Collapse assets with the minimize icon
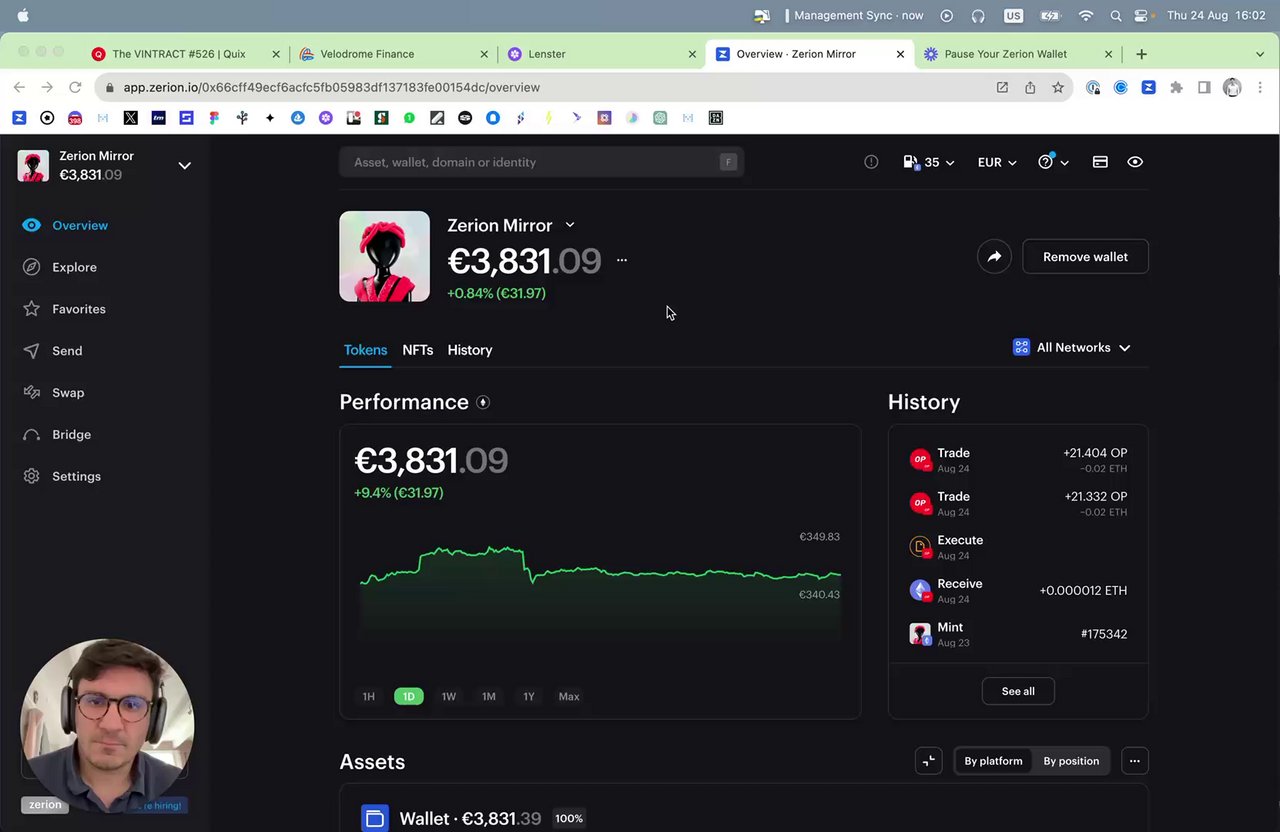This screenshot has height=832, width=1280. click(929, 761)
